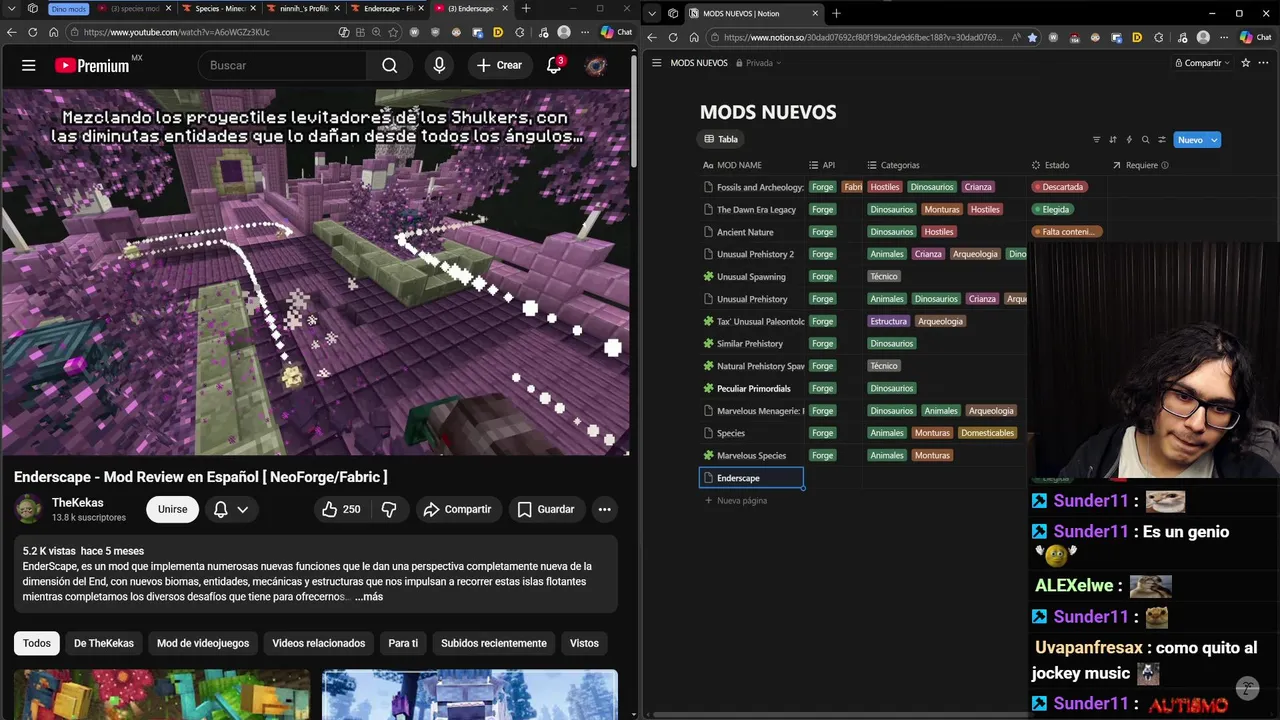Open Notion sidebar hamburger menu
This screenshot has height=720, width=1280.
[x=656, y=63]
